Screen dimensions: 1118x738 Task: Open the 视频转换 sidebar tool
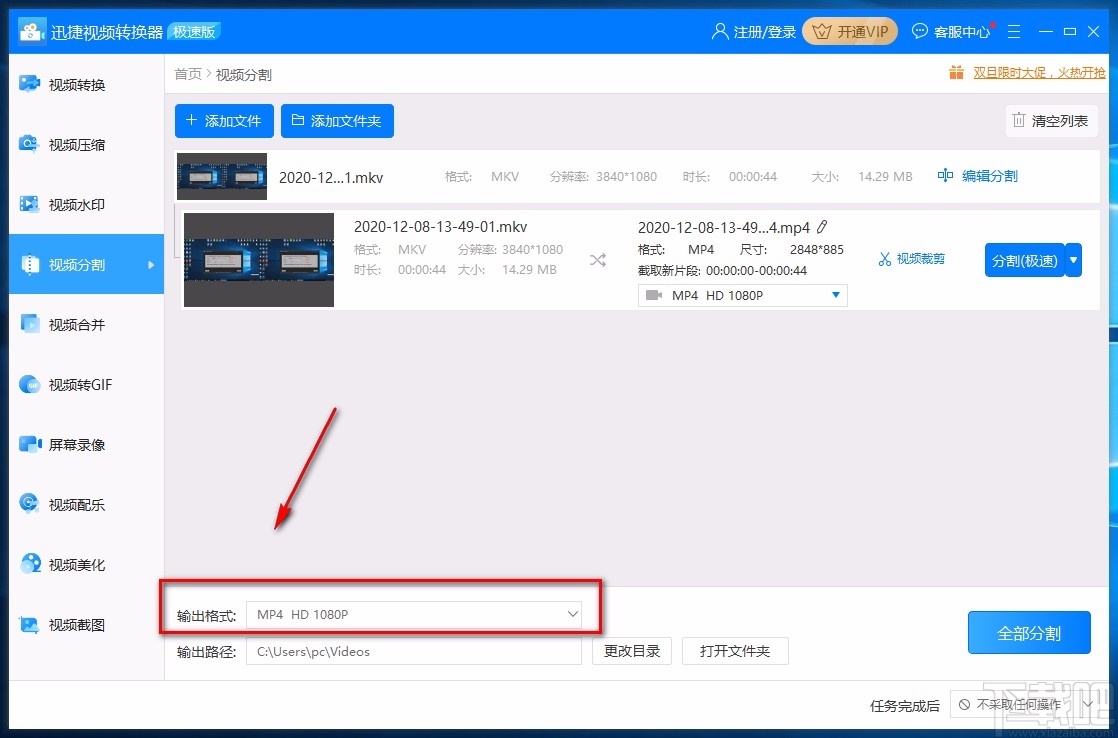tap(75, 84)
